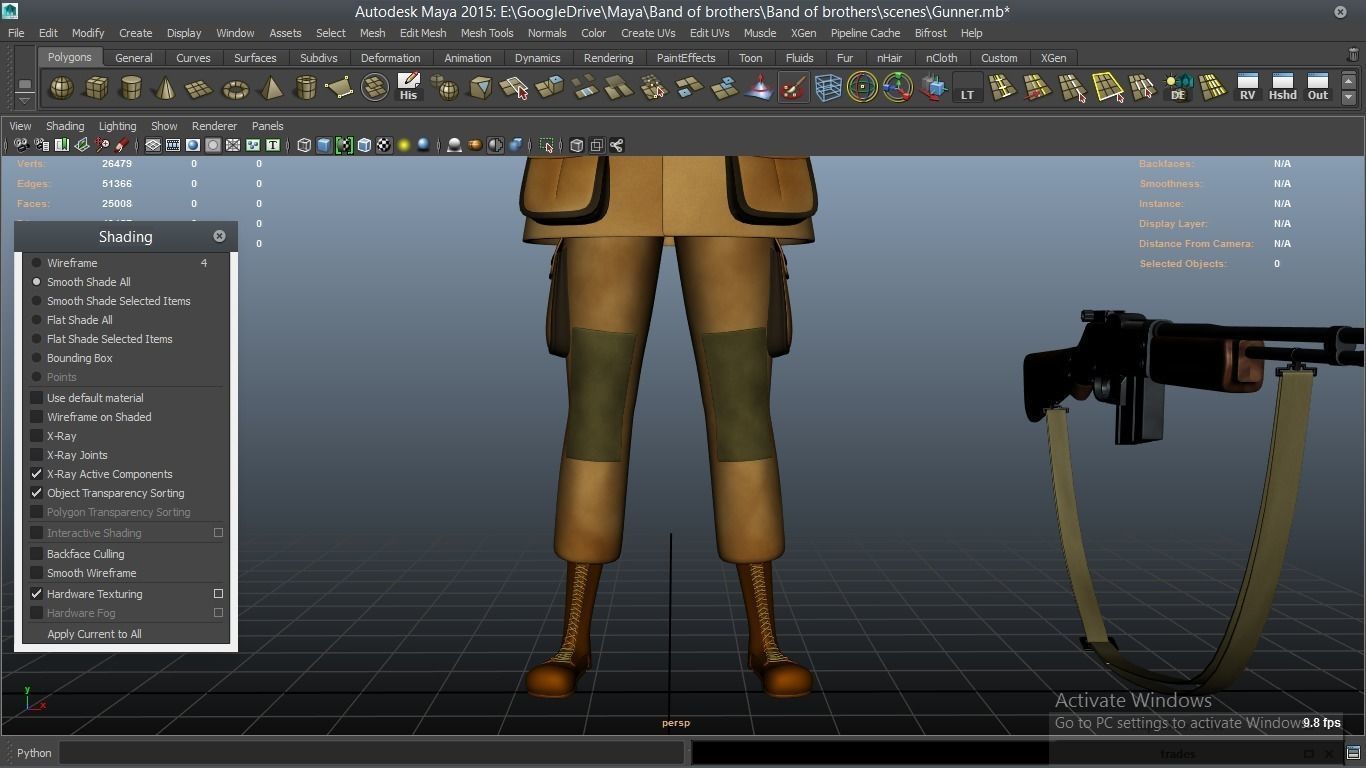Create a polygon cone from the shelf
Viewport: 1366px width, 768px height.
click(165, 88)
